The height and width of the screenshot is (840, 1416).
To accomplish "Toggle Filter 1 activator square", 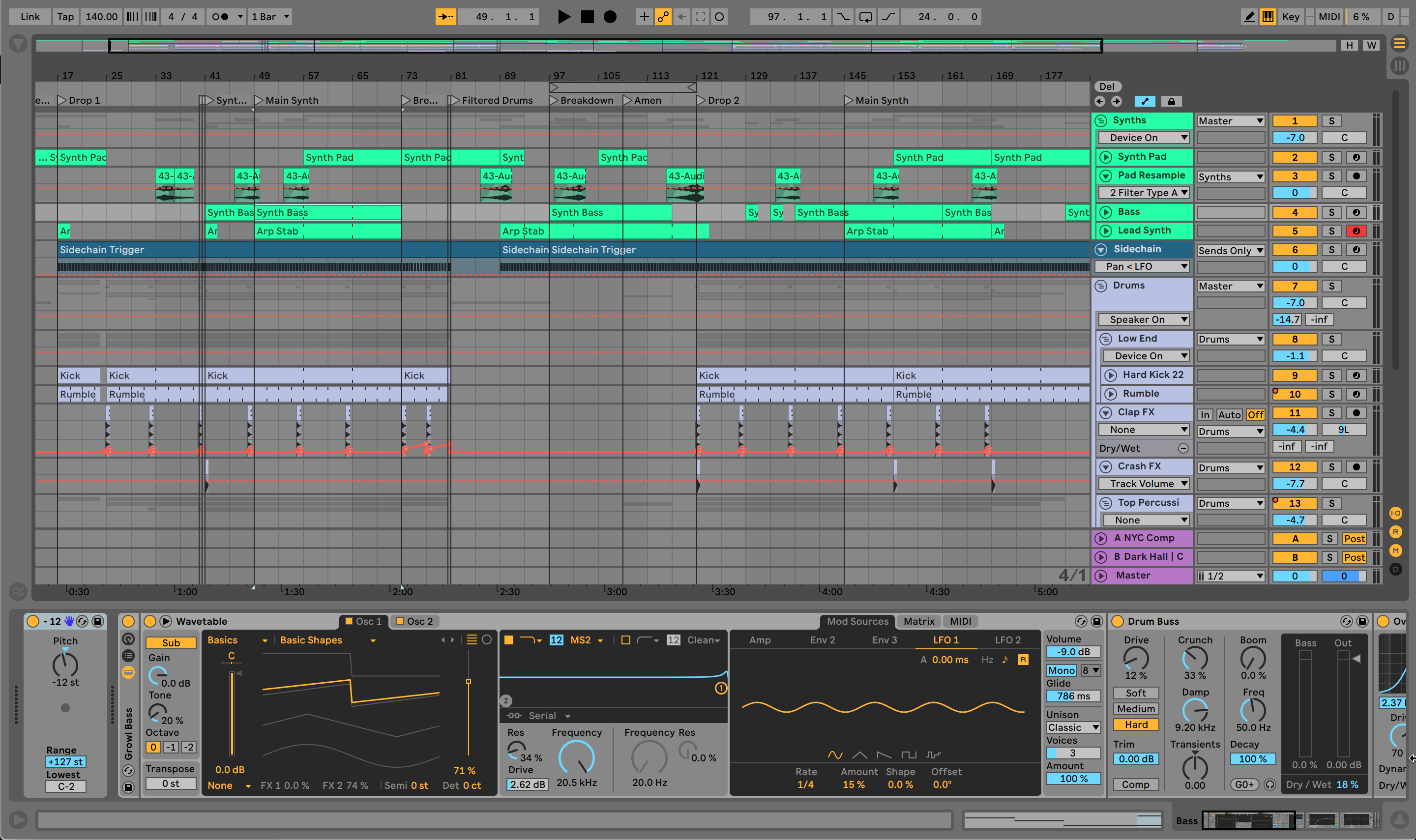I will 508,639.
